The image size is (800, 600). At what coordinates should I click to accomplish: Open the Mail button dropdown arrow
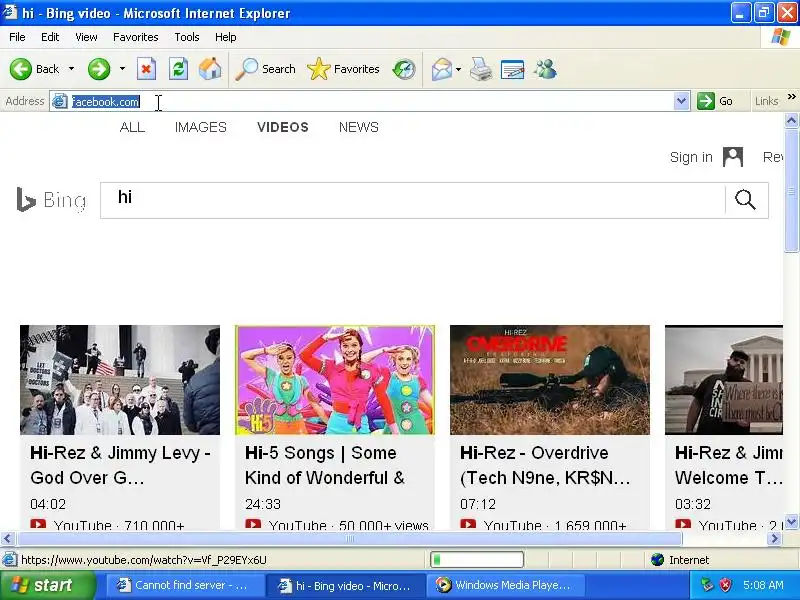(x=458, y=69)
